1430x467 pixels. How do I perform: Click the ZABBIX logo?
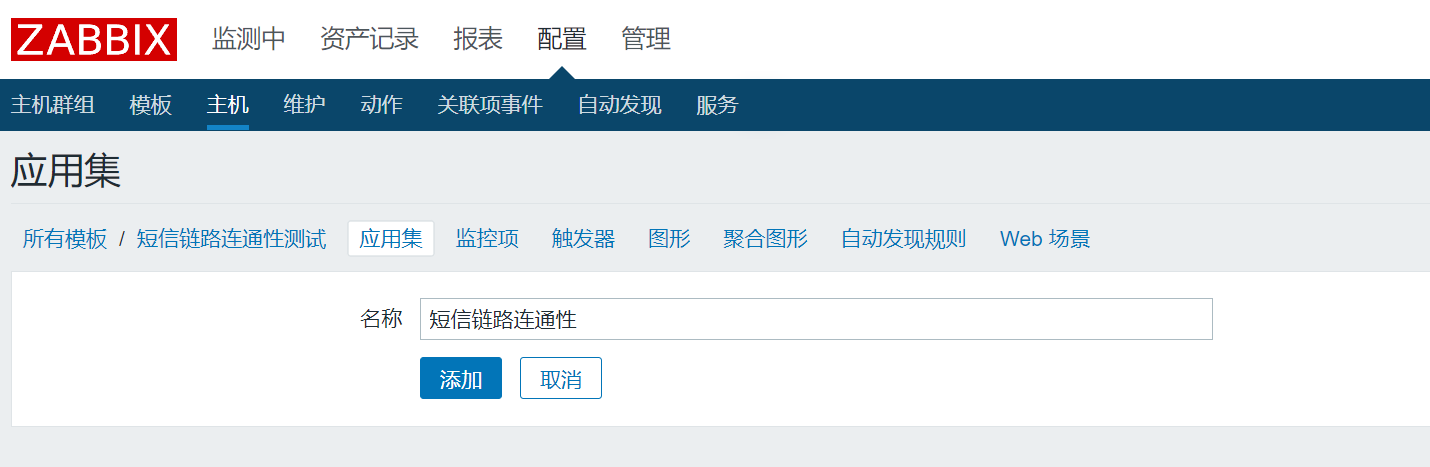94,40
